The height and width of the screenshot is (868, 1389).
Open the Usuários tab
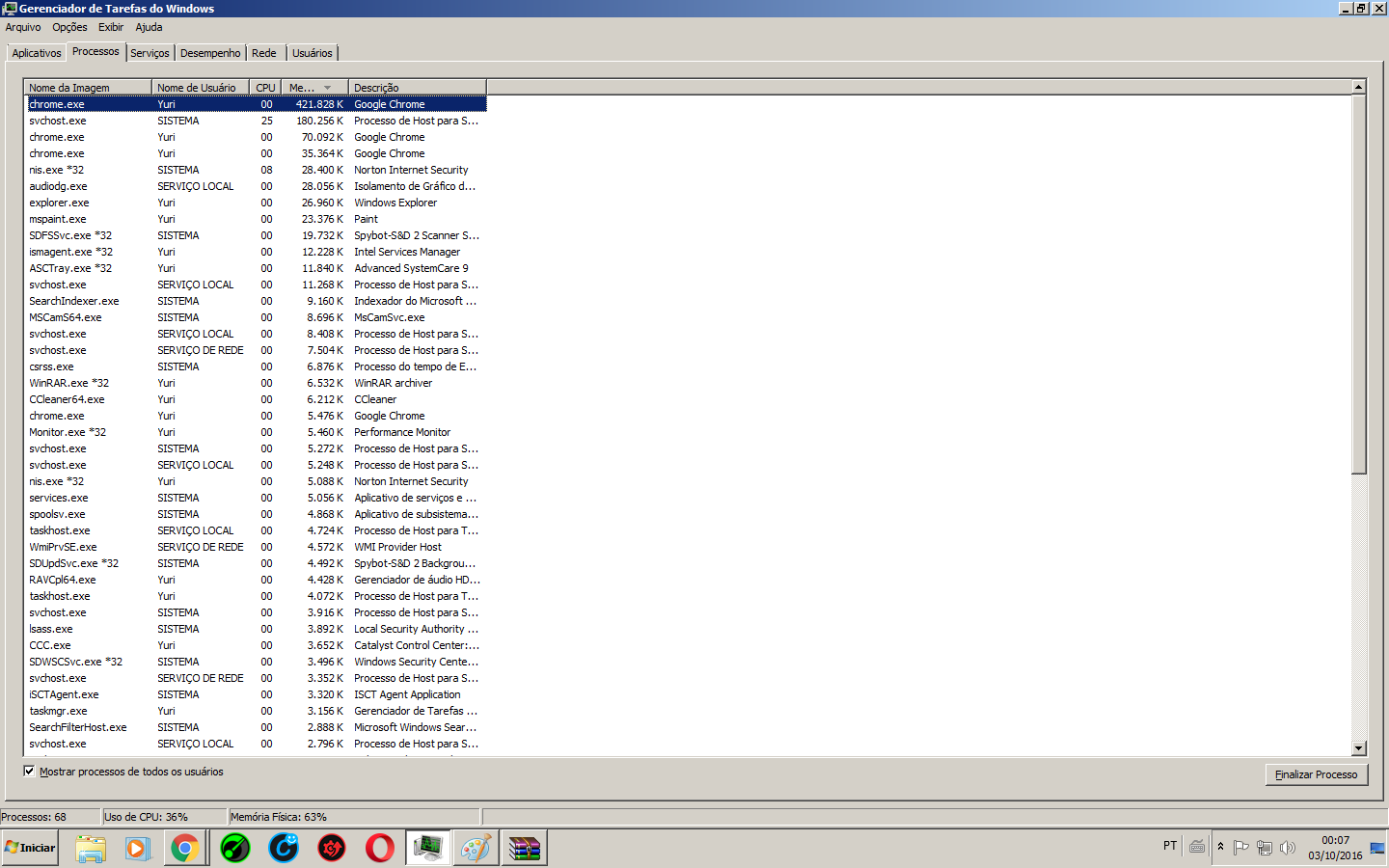pyautogui.click(x=313, y=53)
